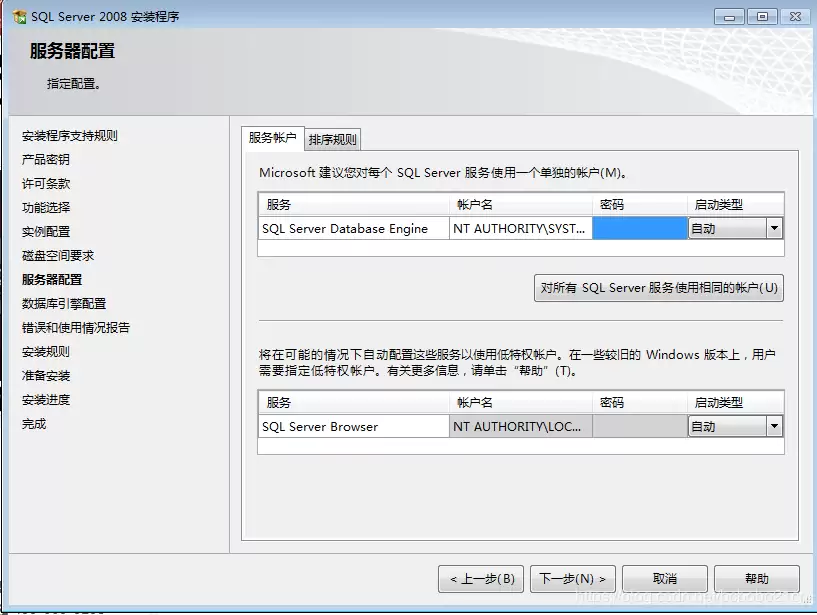Select the SQL Server Browser row
Screen dimensions: 817x615
click(521, 426)
